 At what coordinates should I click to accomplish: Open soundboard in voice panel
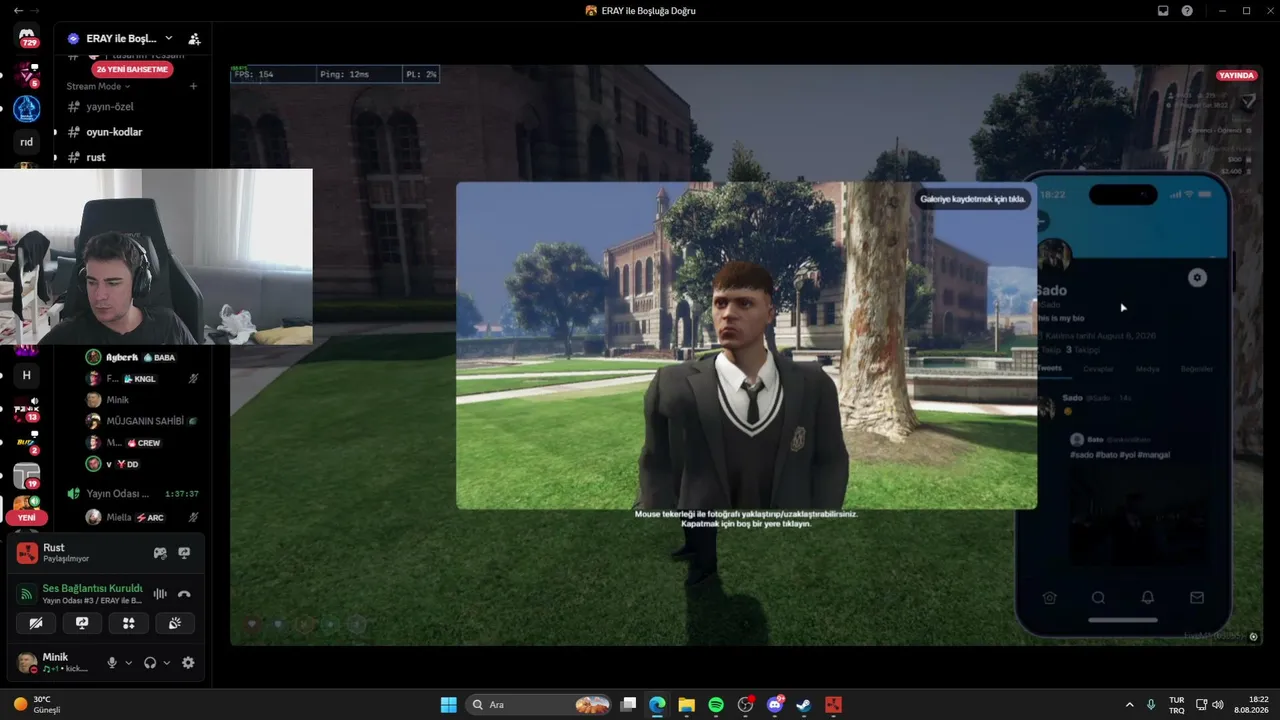pos(175,623)
